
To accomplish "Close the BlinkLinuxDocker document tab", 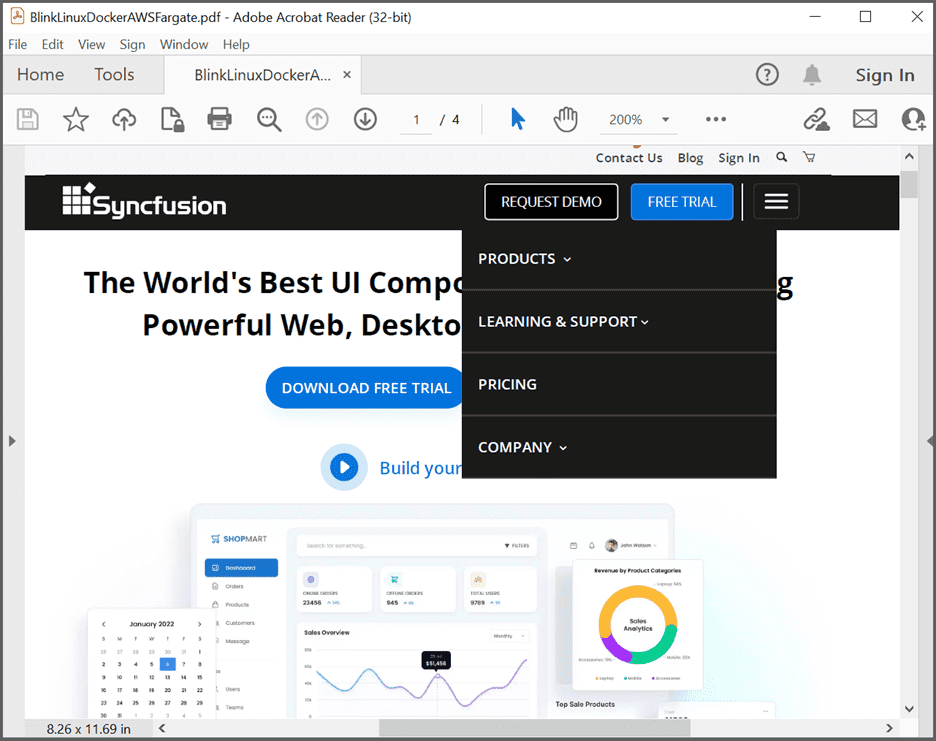I will 347,75.
